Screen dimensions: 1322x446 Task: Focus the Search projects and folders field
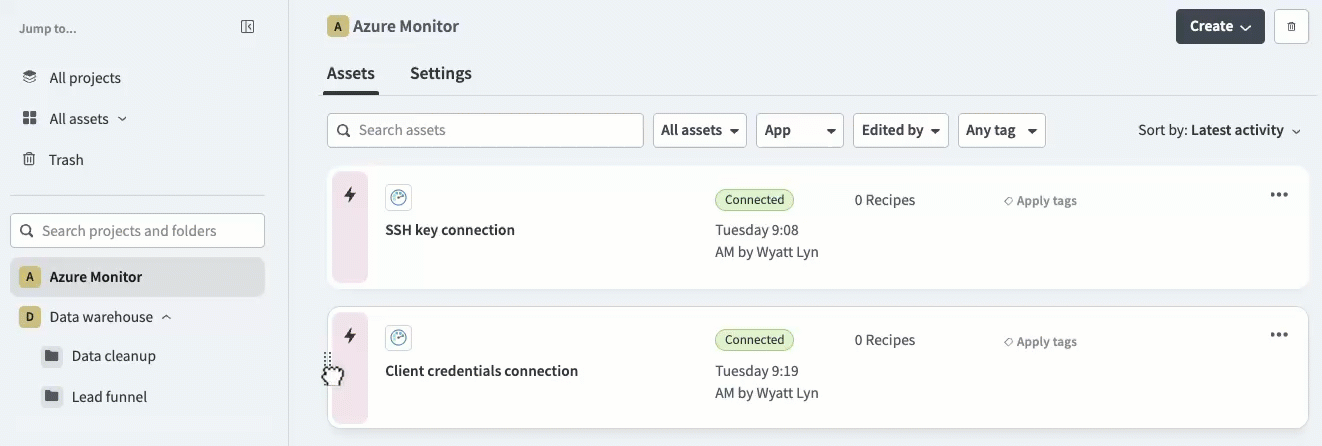(138, 230)
